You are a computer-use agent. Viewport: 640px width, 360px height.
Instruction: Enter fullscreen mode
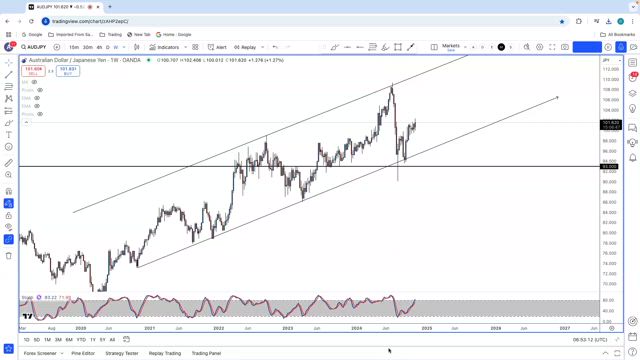pyautogui.click(x=552, y=47)
